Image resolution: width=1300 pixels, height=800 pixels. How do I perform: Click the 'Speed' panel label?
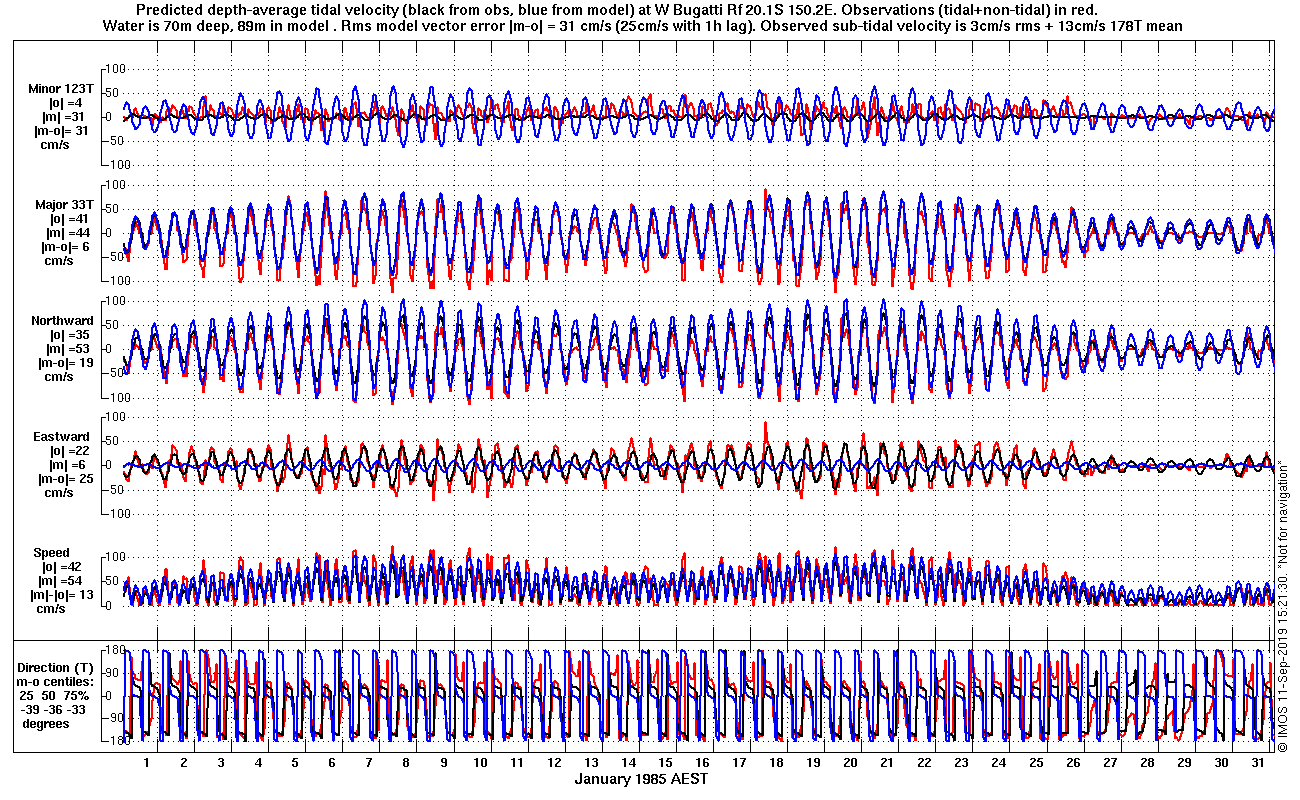coord(52,553)
